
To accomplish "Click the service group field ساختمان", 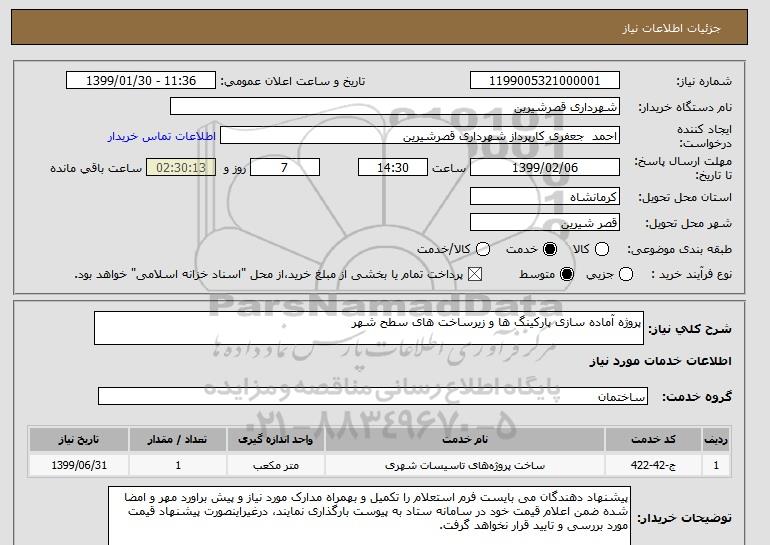I will click(x=373, y=396).
